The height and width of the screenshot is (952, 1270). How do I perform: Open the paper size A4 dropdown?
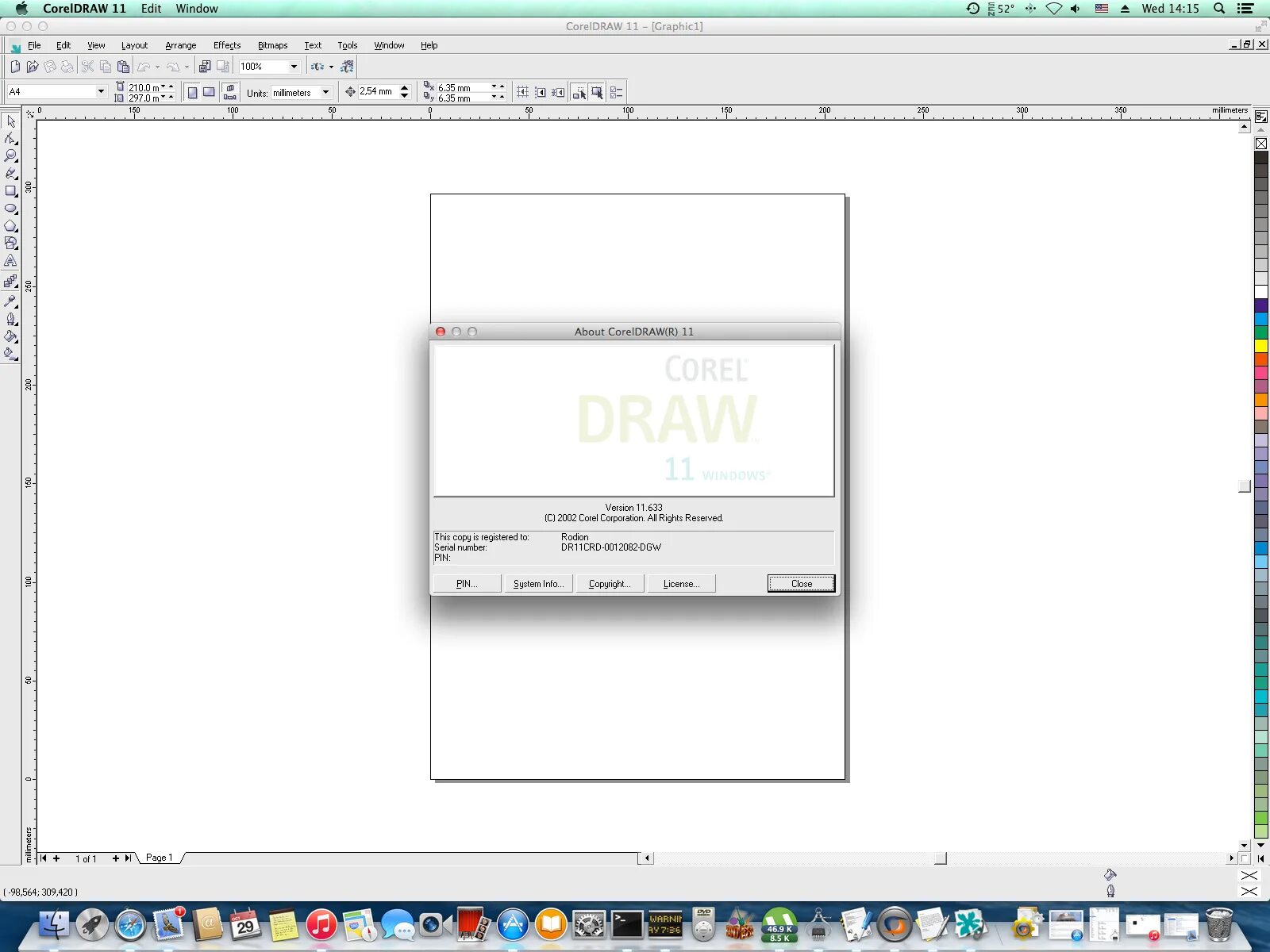(101, 92)
